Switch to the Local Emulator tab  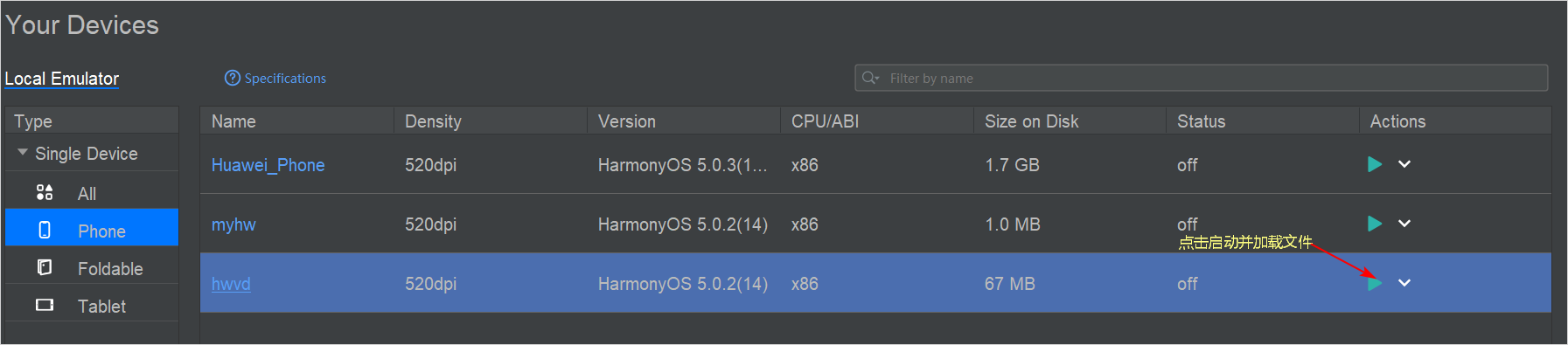[61, 79]
